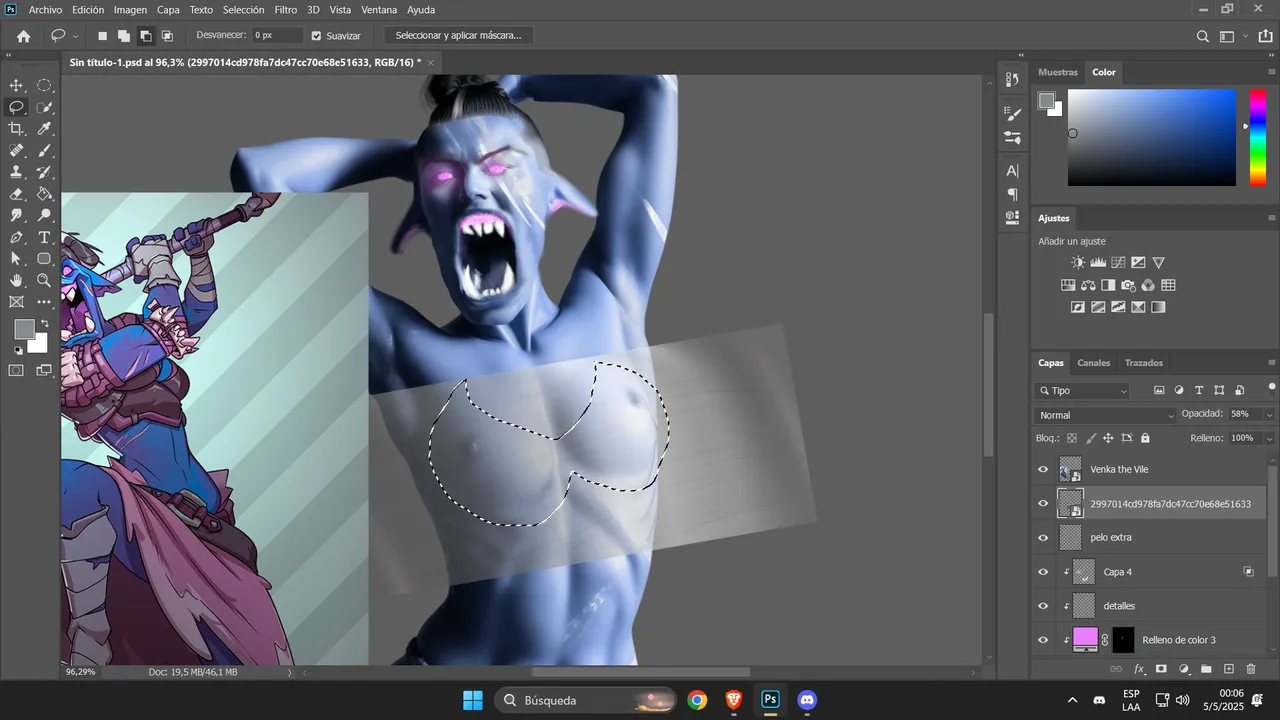1280x720 pixels.
Task: Click Seleccionar y aplicar máscara button
Action: 458,36
